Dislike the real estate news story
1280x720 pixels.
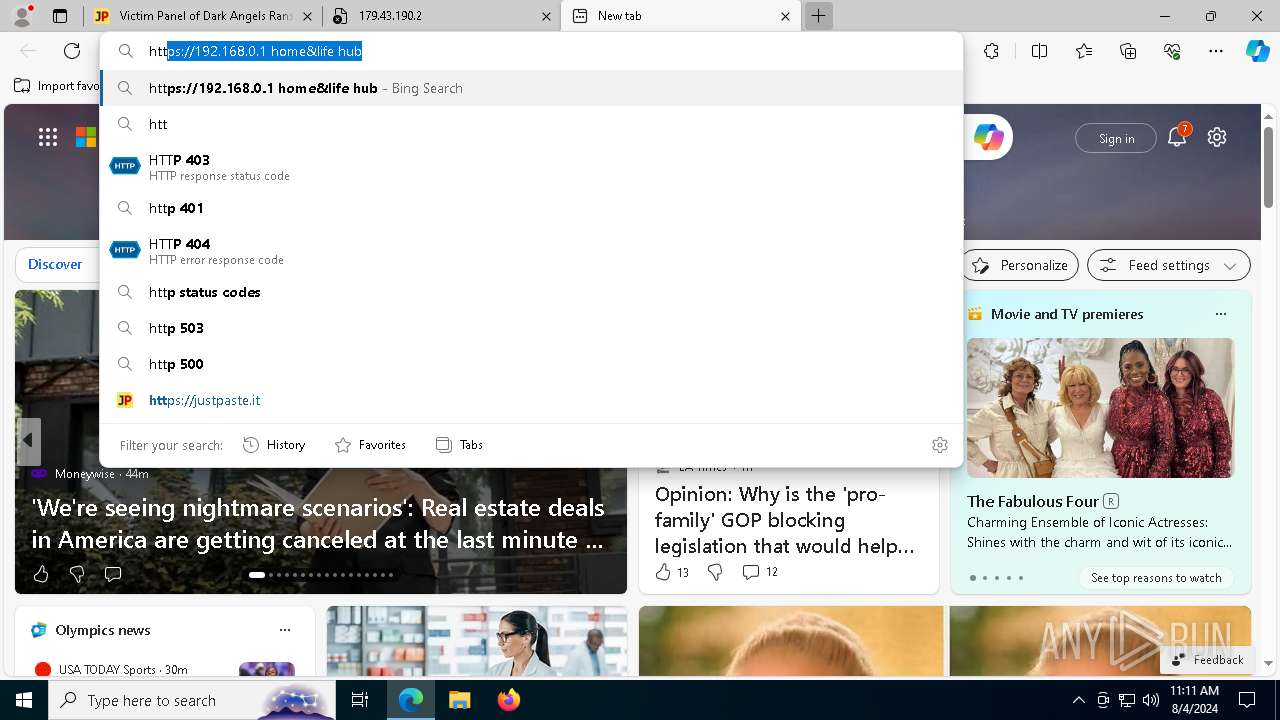click(x=77, y=574)
